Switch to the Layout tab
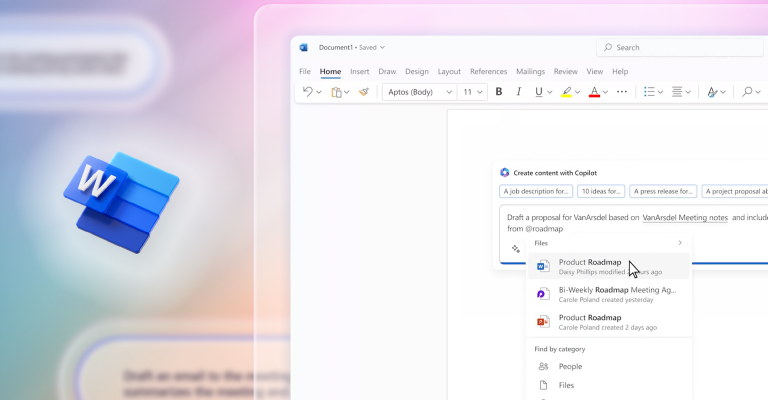This screenshot has width=768, height=400. tap(449, 71)
